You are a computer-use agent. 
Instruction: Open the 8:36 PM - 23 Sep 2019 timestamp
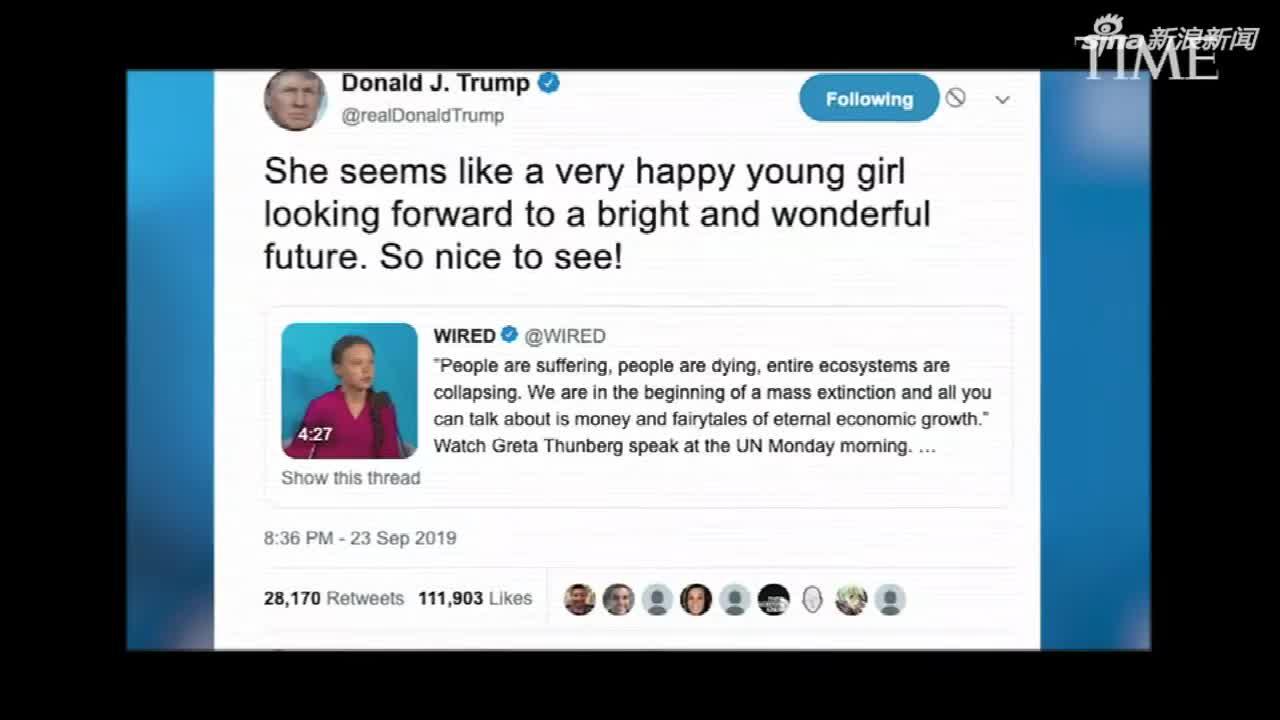click(360, 538)
